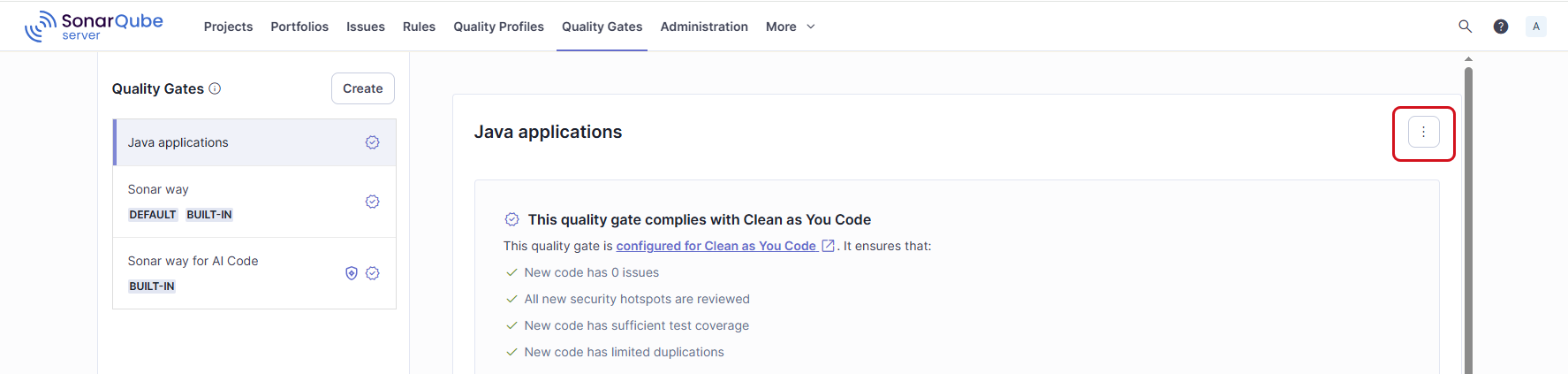
Task: Click the vertical scrollbar on the right
Action: [x=1468, y=221]
